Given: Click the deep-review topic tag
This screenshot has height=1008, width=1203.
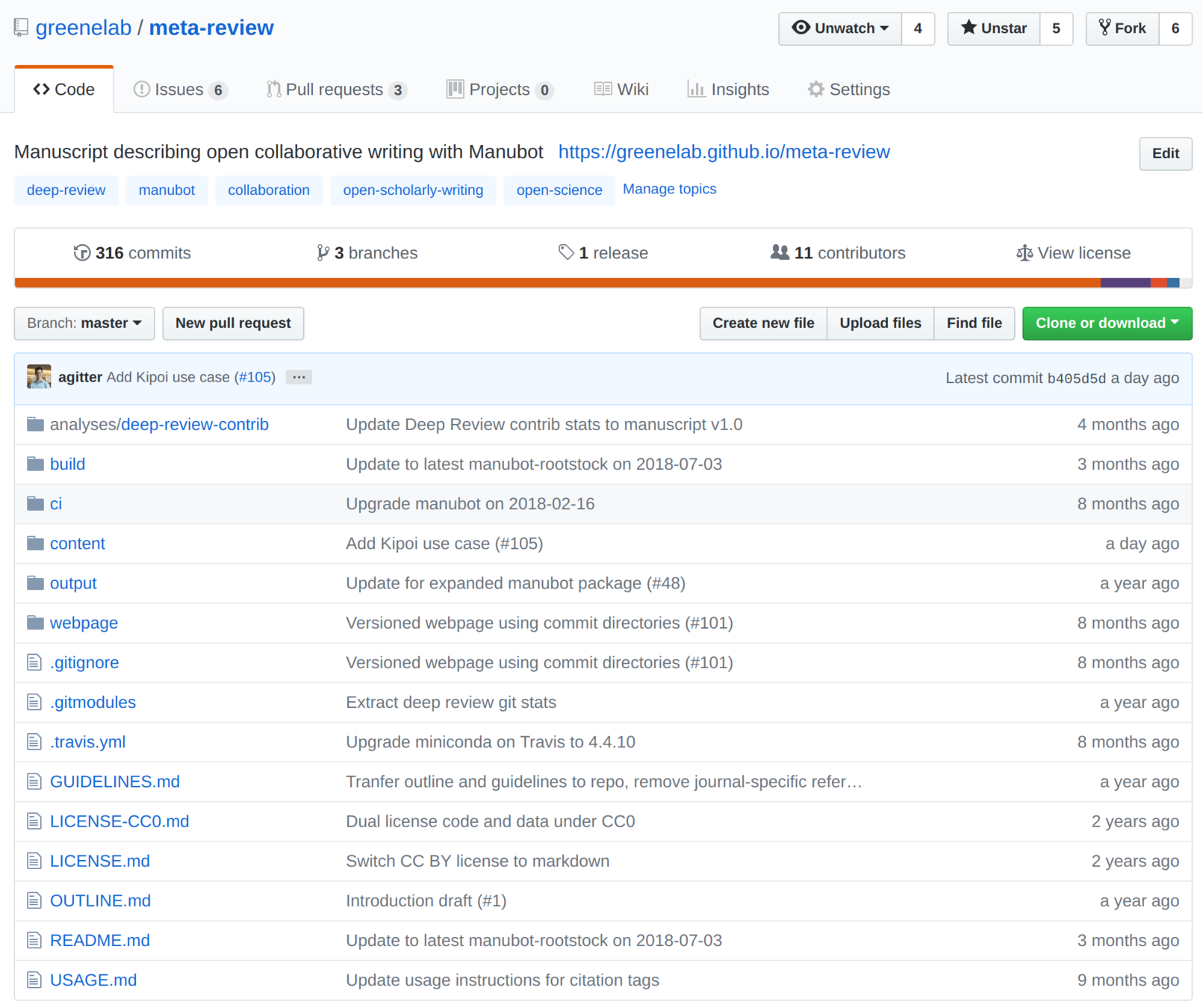Looking at the screenshot, I should (x=66, y=190).
